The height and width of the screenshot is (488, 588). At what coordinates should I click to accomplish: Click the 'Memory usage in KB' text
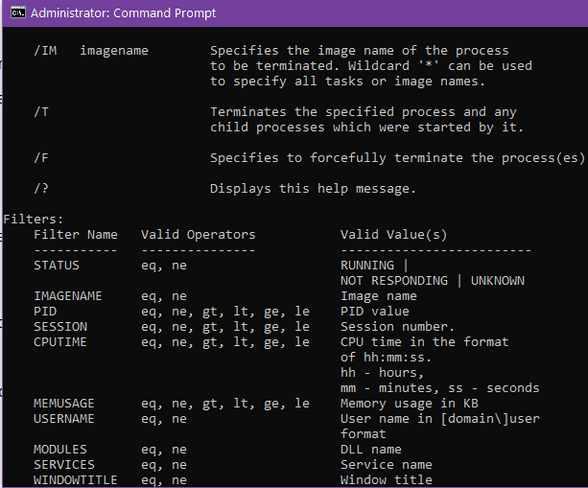(x=409, y=403)
